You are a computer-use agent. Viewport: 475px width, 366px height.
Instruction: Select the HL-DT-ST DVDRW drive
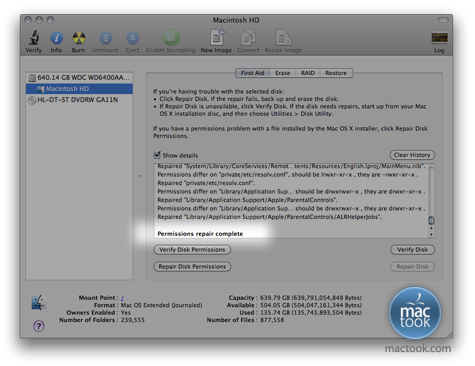79,100
